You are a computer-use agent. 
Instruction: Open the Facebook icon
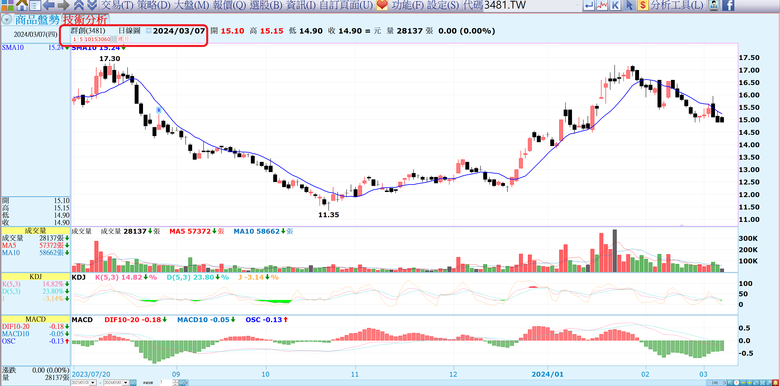coord(728,5)
